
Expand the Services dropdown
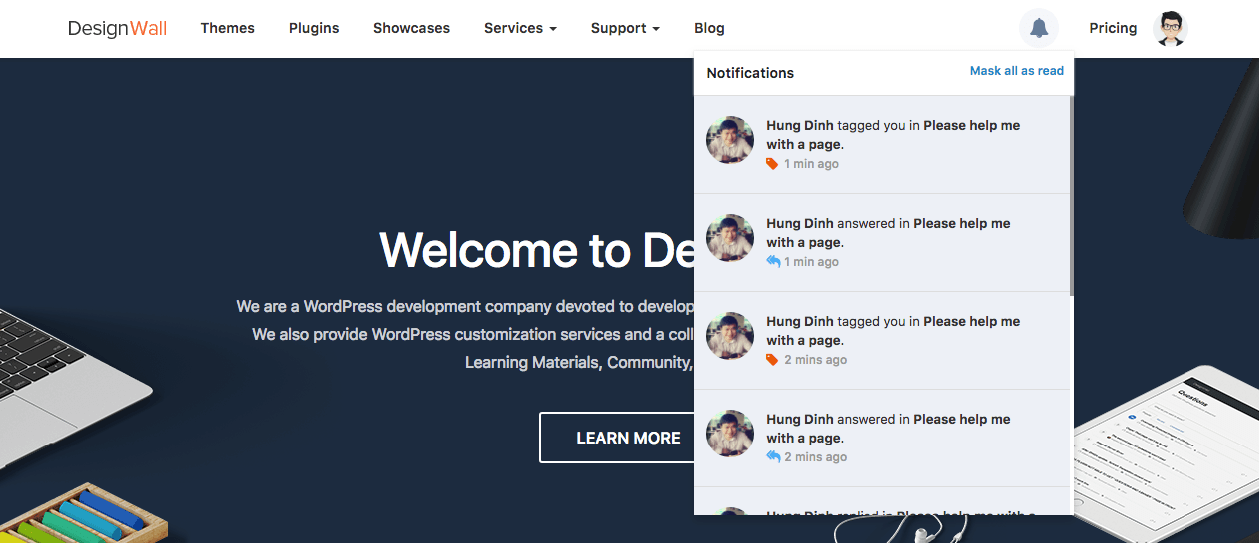coord(520,28)
